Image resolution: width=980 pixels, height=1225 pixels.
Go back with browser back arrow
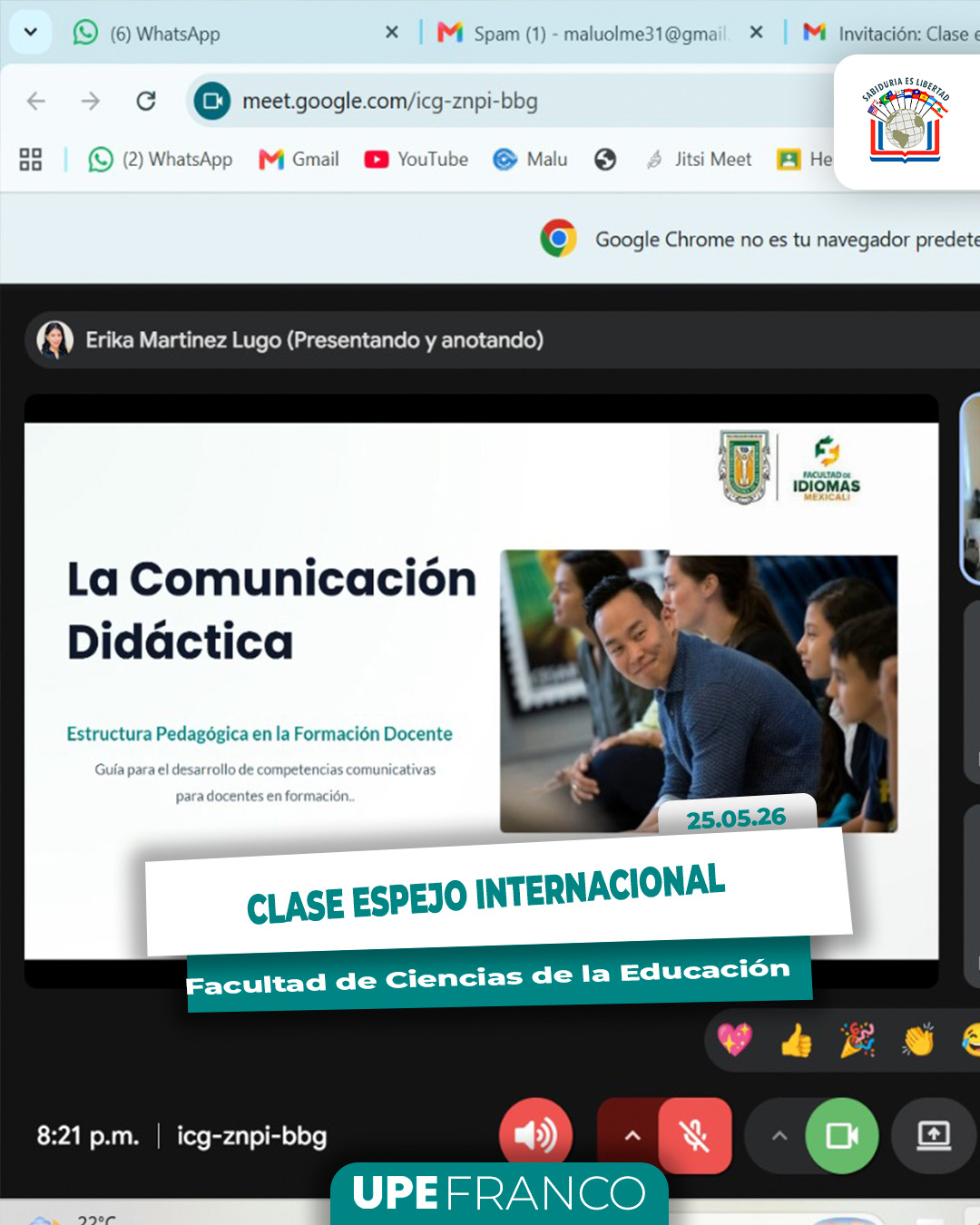pos(36,101)
